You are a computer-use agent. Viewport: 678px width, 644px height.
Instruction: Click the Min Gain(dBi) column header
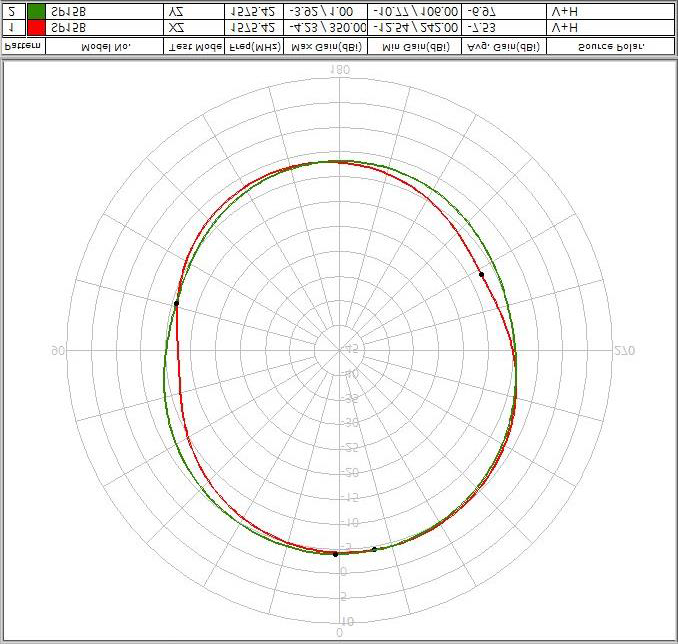414,46
